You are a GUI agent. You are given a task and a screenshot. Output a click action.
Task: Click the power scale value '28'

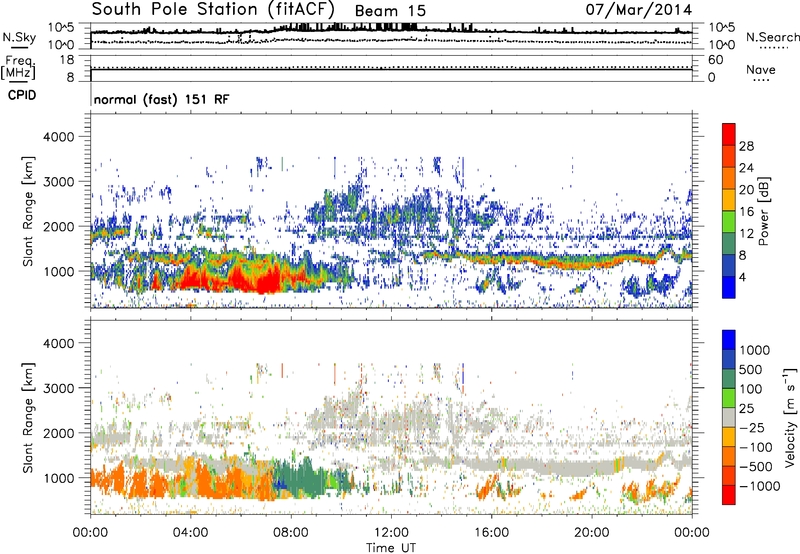pyautogui.click(x=746, y=146)
